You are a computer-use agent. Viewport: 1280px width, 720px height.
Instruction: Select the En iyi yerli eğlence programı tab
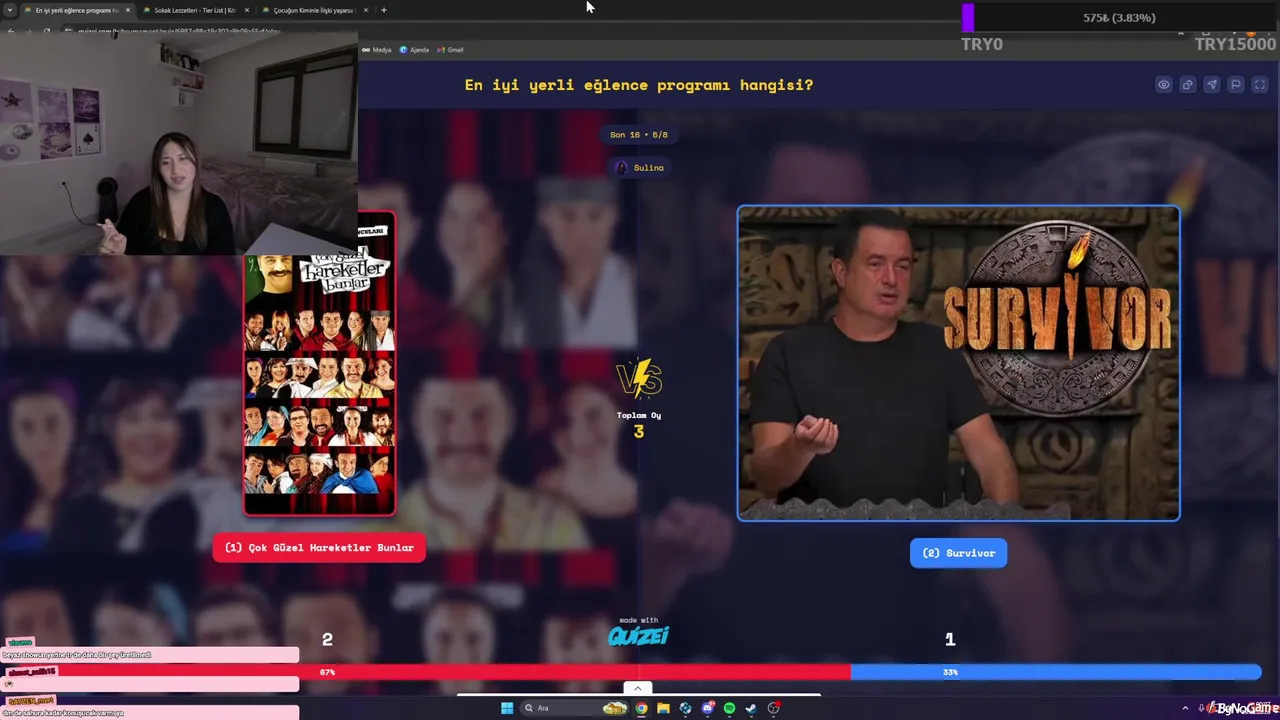[76, 10]
